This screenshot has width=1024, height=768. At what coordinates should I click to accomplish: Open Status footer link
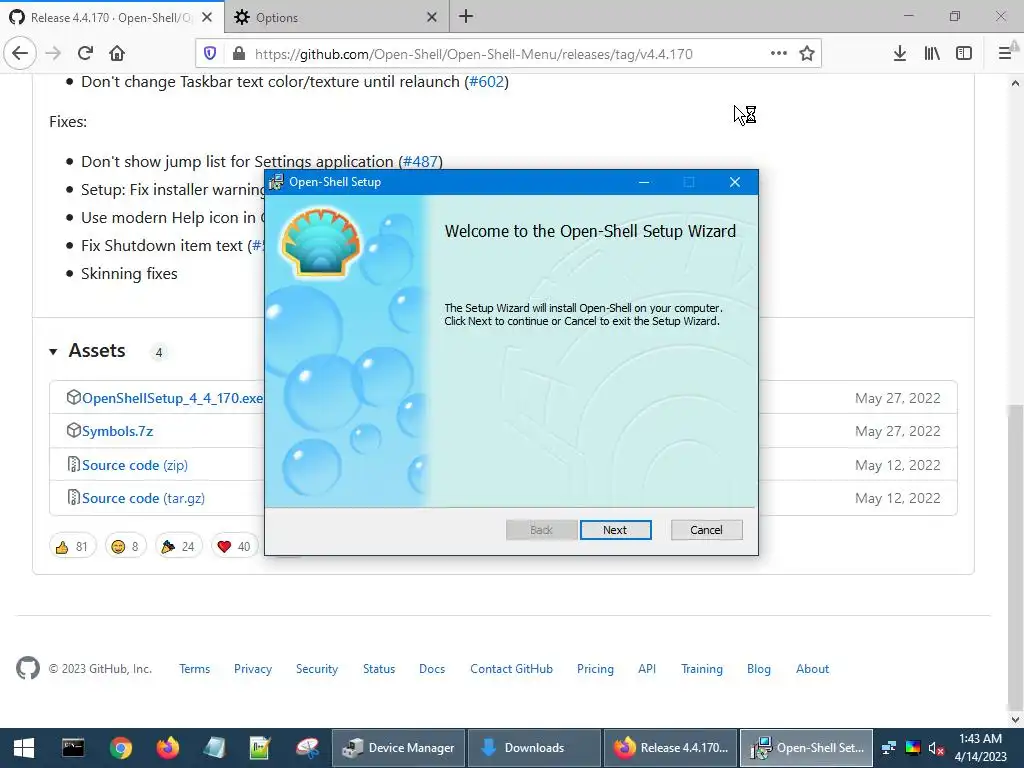click(379, 669)
